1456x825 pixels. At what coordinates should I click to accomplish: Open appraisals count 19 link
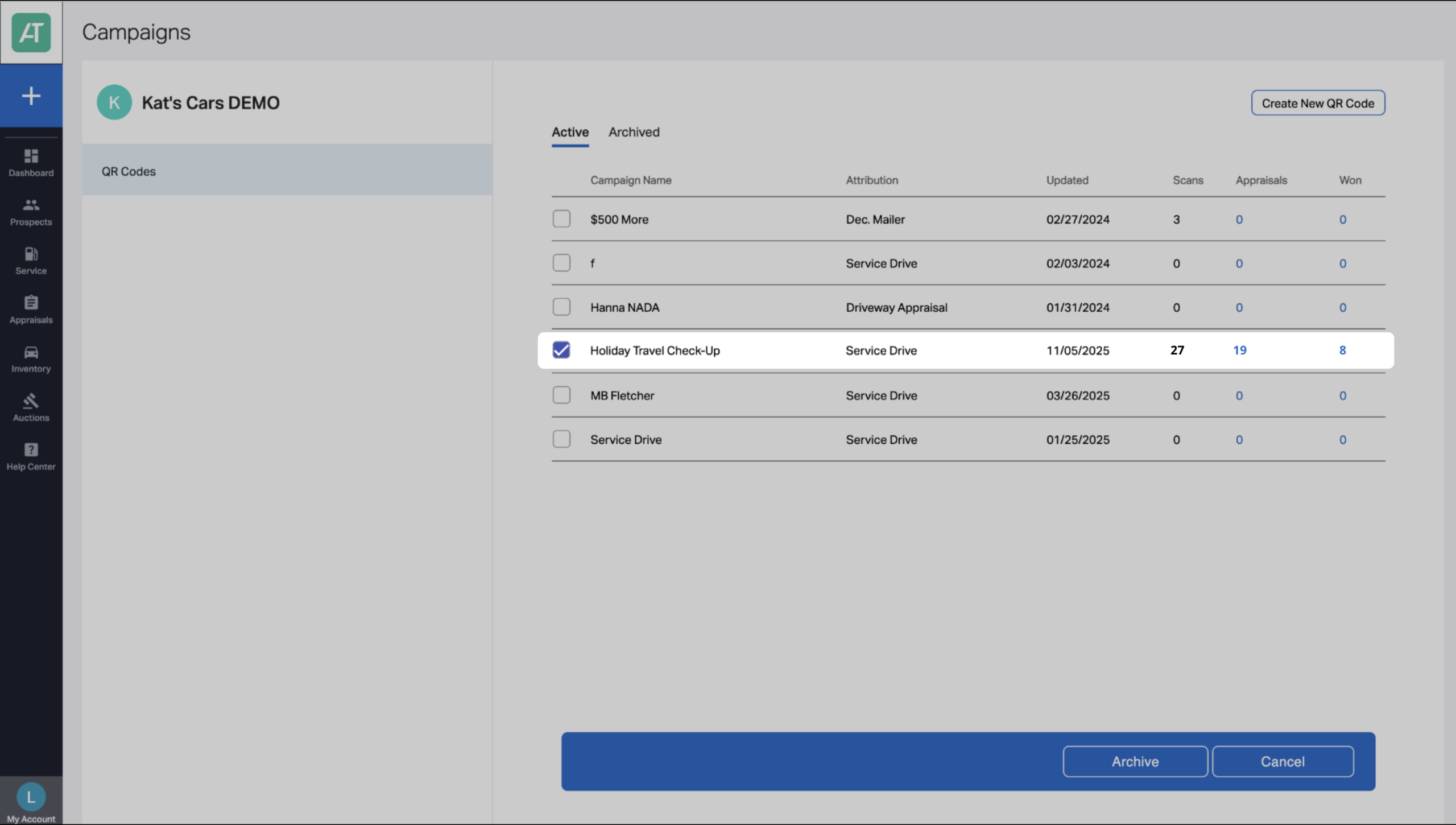pos(1240,350)
